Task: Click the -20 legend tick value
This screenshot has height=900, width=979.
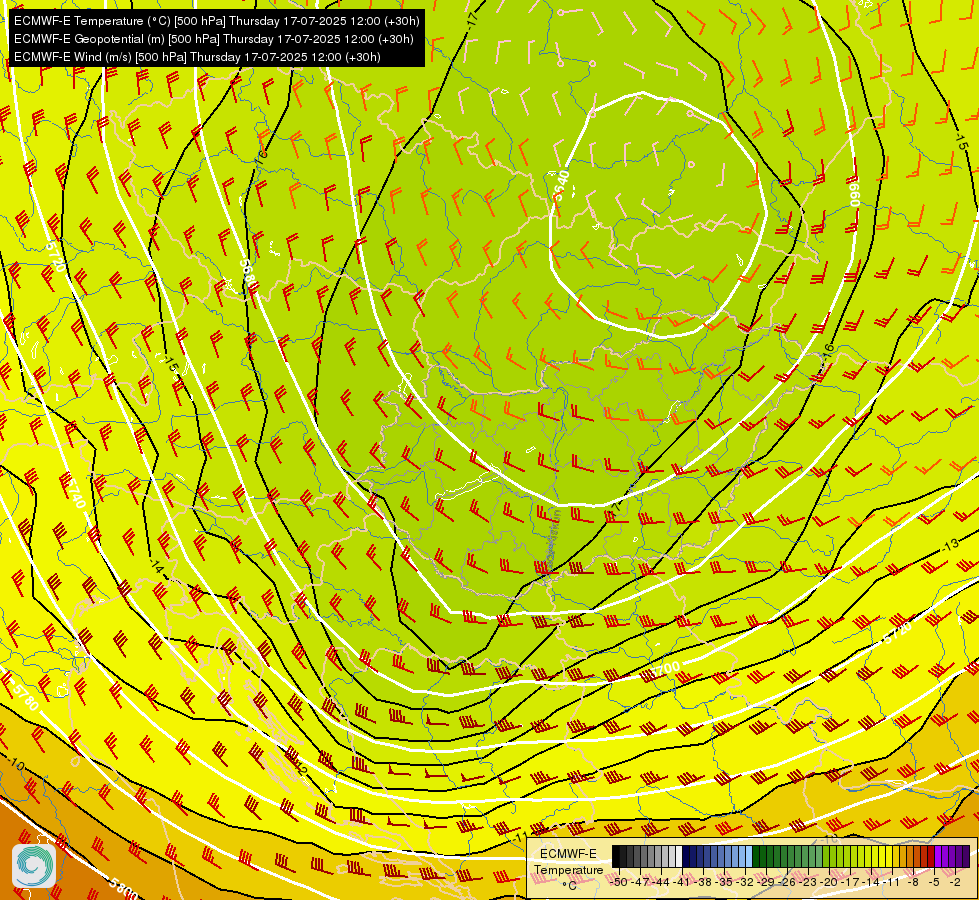Action: (829, 882)
